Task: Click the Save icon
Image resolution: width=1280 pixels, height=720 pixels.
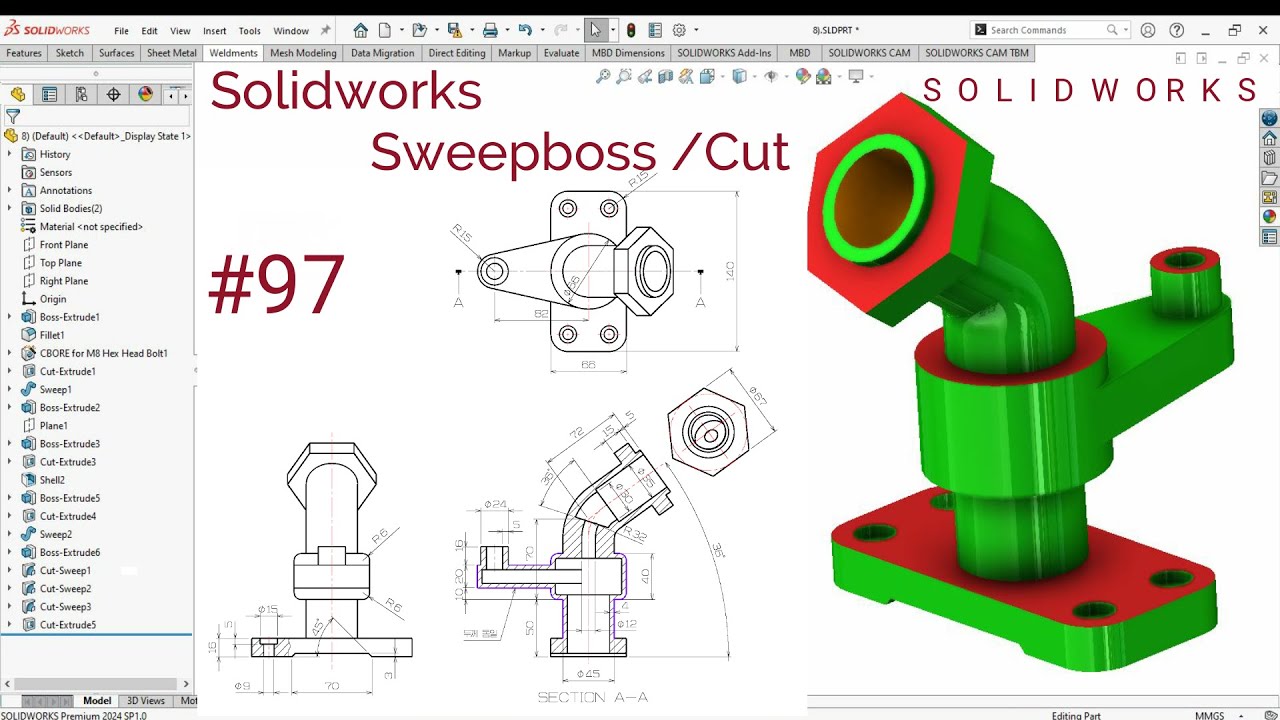Action: [454, 30]
